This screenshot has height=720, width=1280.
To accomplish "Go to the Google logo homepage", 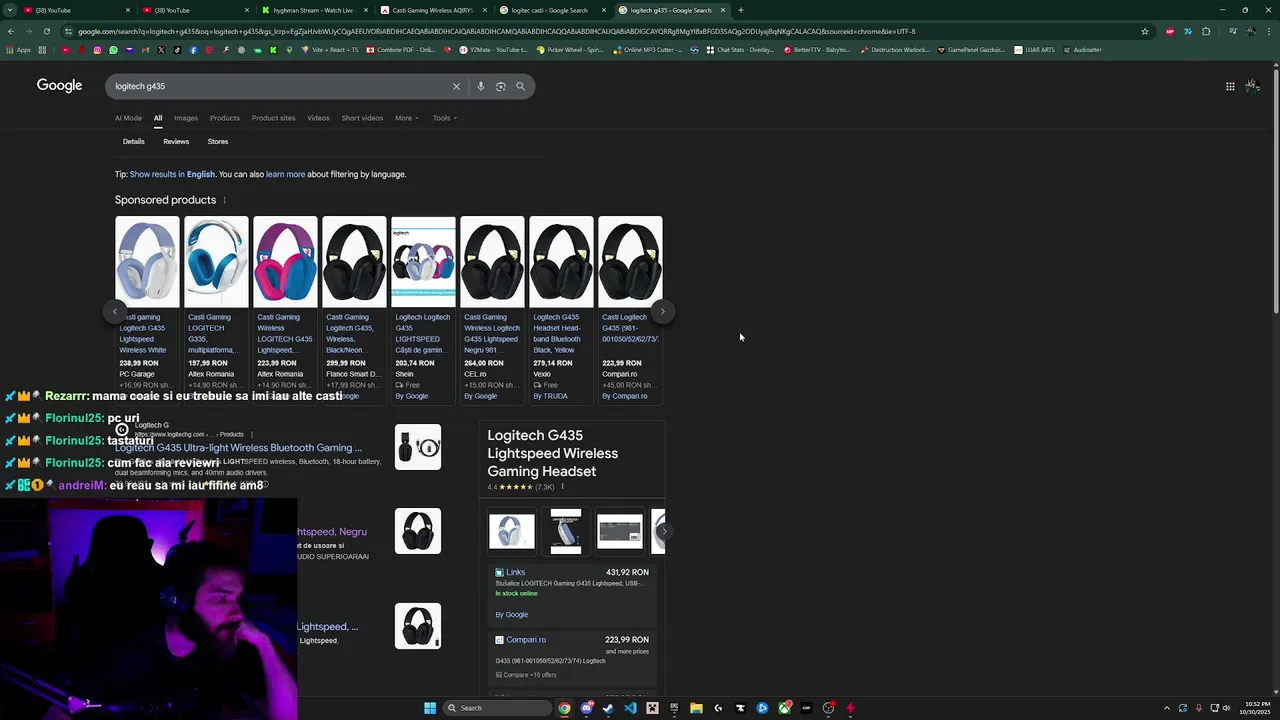I will tap(60, 86).
